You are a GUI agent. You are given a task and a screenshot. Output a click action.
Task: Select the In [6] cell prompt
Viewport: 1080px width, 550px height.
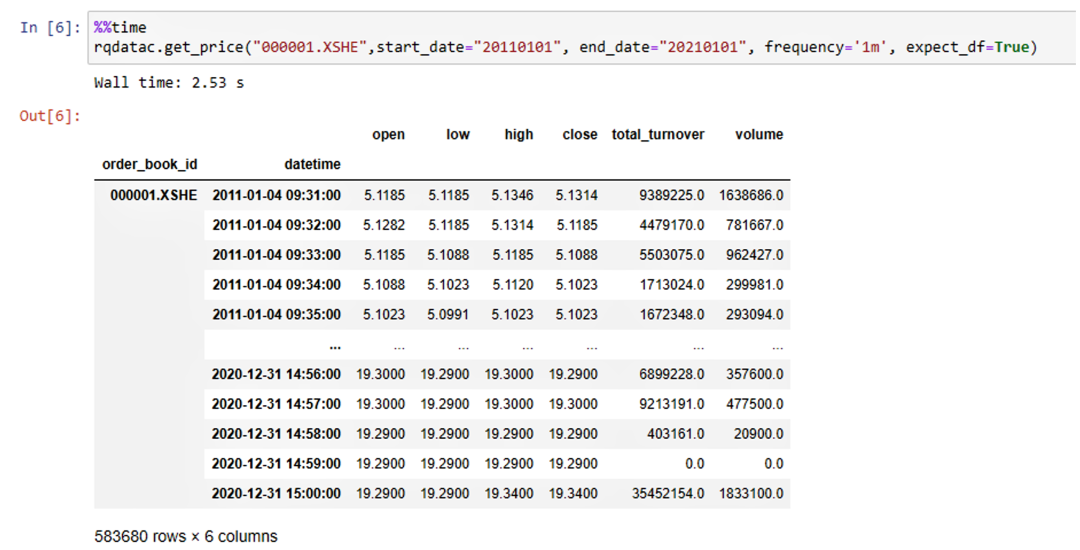(x=50, y=28)
